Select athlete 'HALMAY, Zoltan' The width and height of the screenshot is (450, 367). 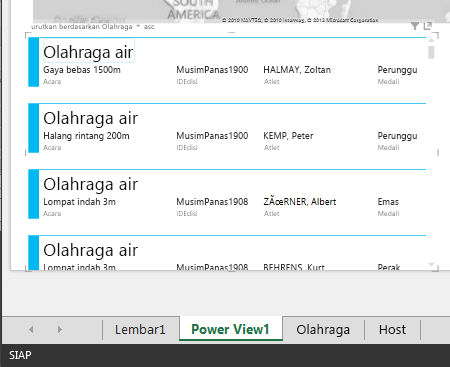click(x=297, y=70)
